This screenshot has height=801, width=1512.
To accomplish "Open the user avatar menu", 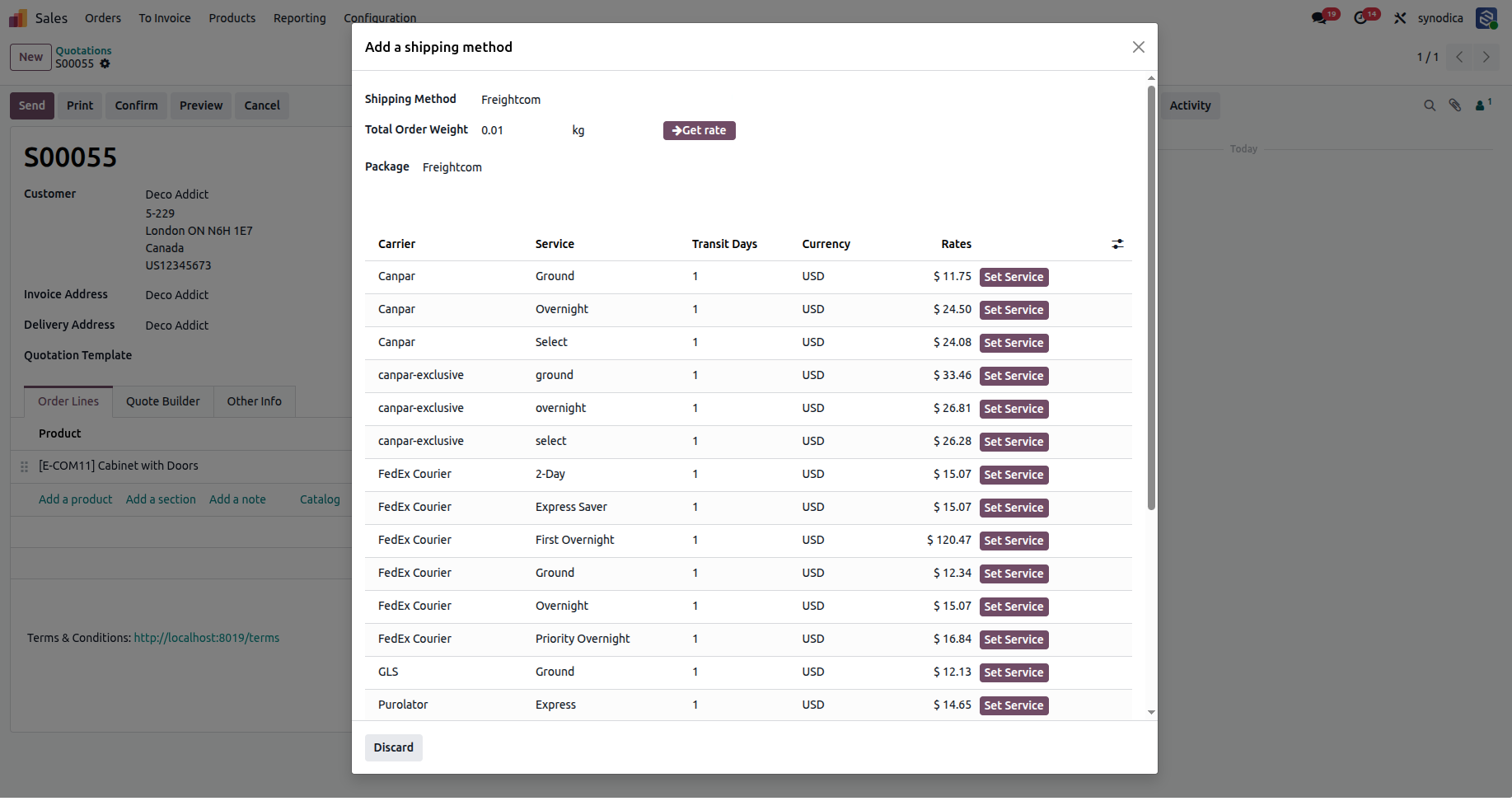I will [x=1486, y=18].
